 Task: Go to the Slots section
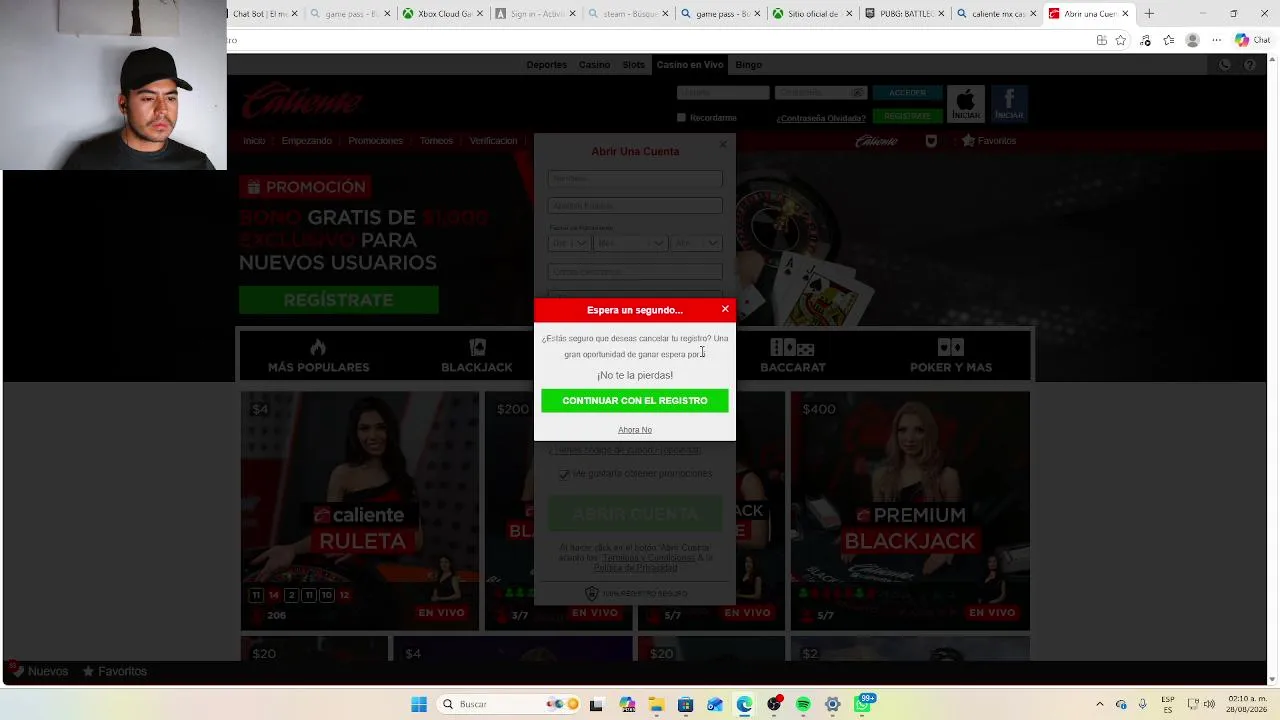(x=633, y=65)
